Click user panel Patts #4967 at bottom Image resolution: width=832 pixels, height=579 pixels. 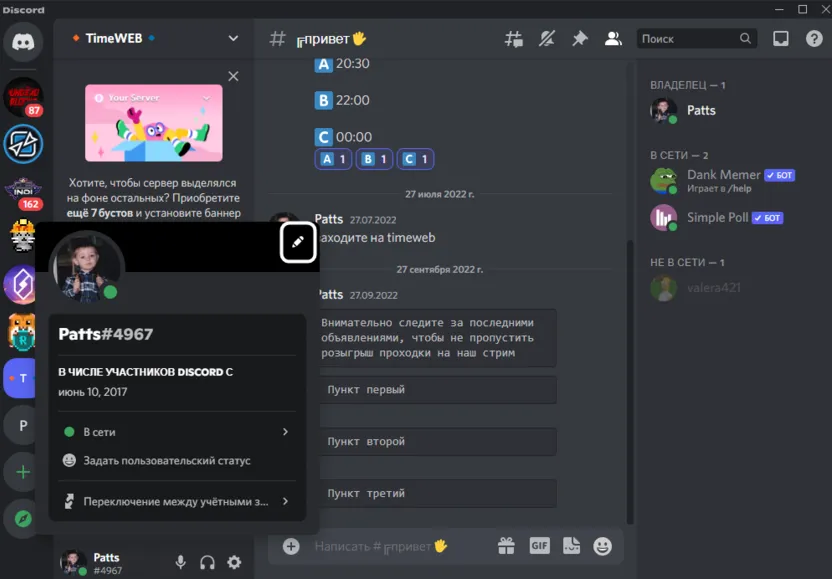click(x=90, y=563)
